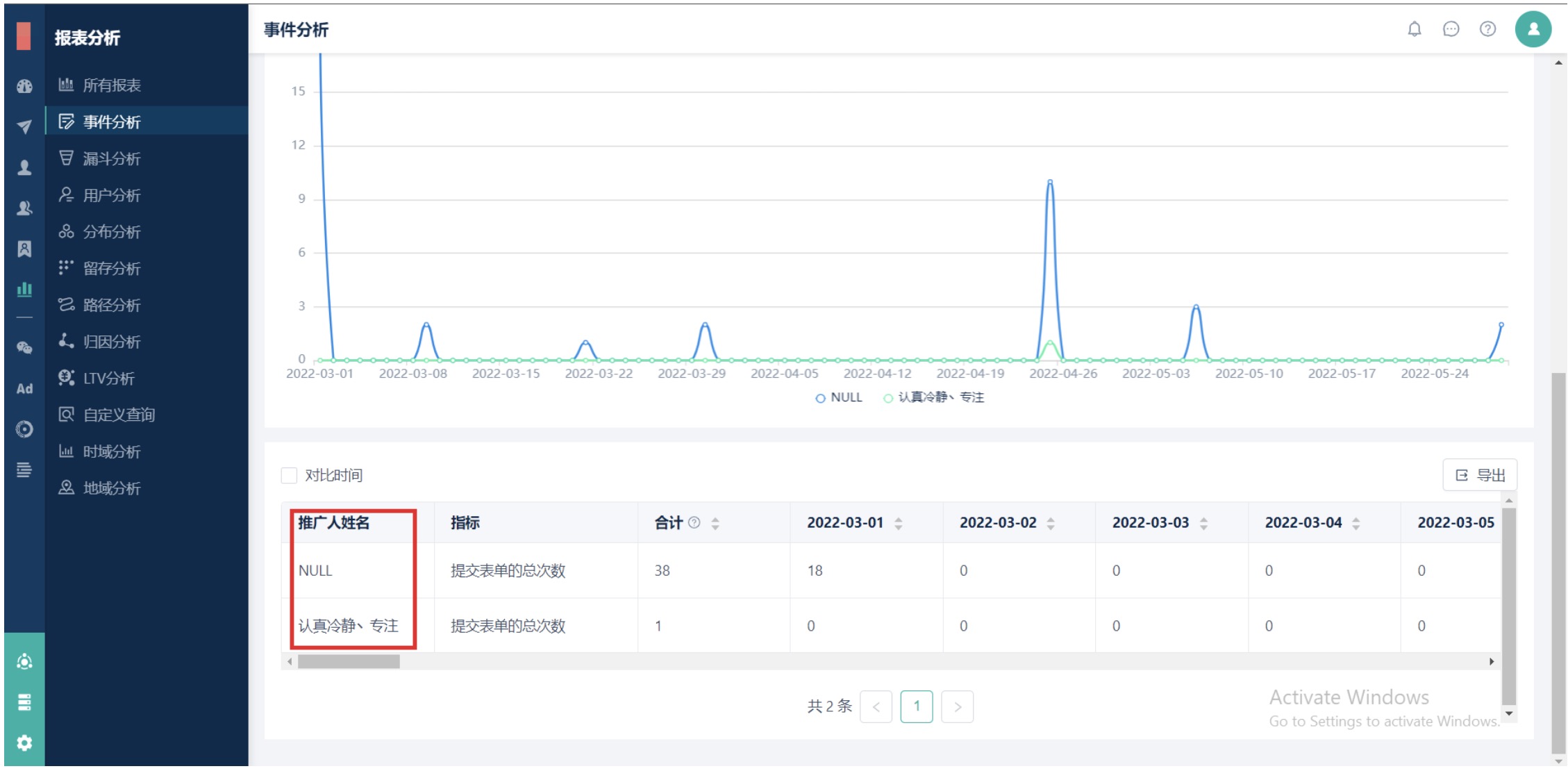This screenshot has height=771, width=1568.
Task: Select 路径分析 menu item
Action: (x=147, y=305)
